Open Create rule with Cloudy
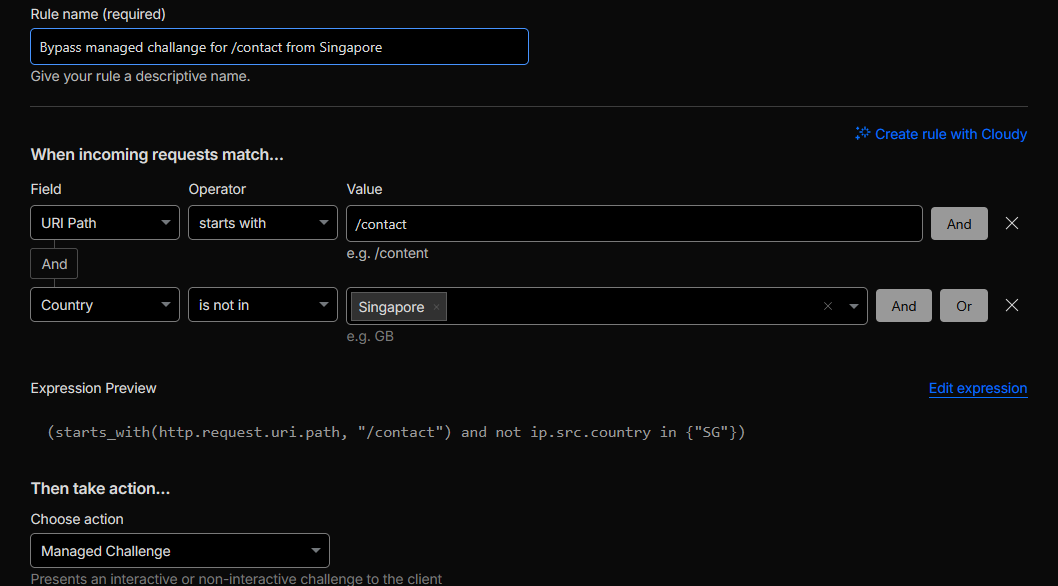1058x586 pixels. 950,134
